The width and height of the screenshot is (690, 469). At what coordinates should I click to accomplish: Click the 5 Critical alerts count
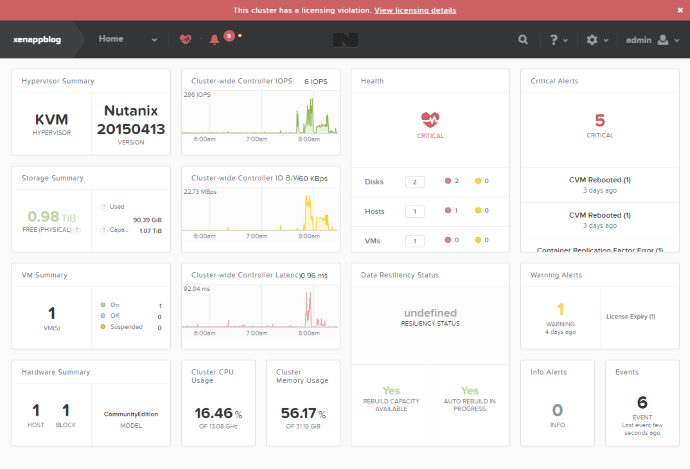600,120
